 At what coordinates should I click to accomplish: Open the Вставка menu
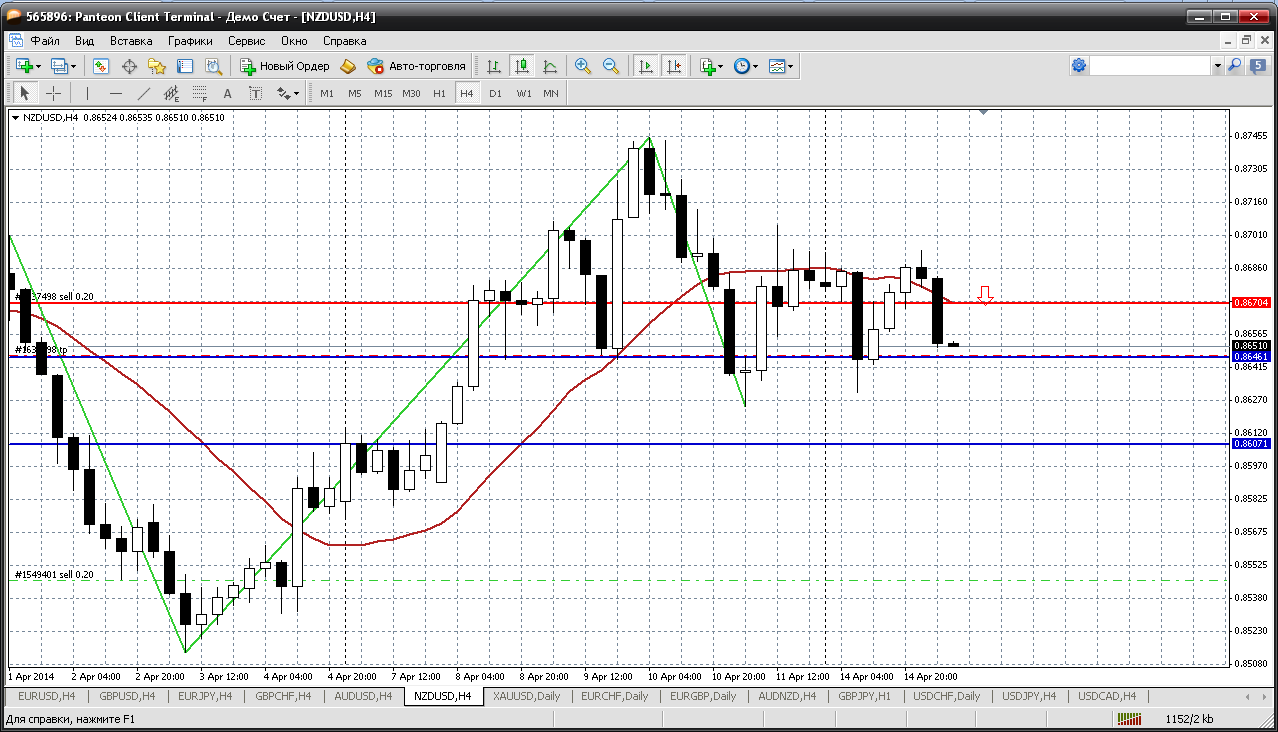[131, 41]
